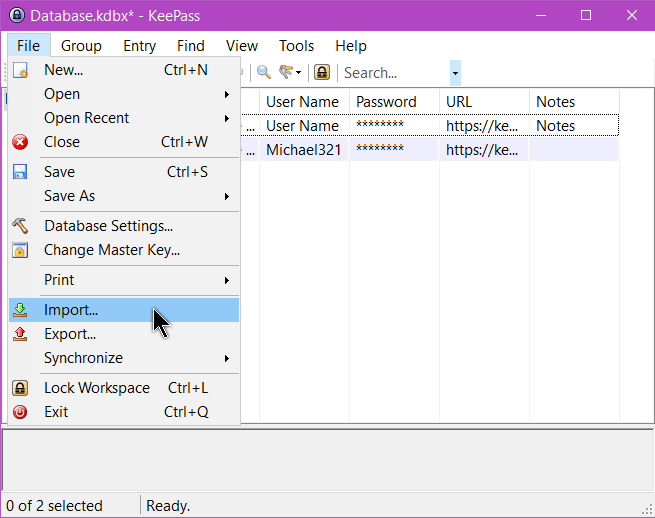655x518 pixels.
Task: Click inside the Search... input field
Action: click(395, 73)
